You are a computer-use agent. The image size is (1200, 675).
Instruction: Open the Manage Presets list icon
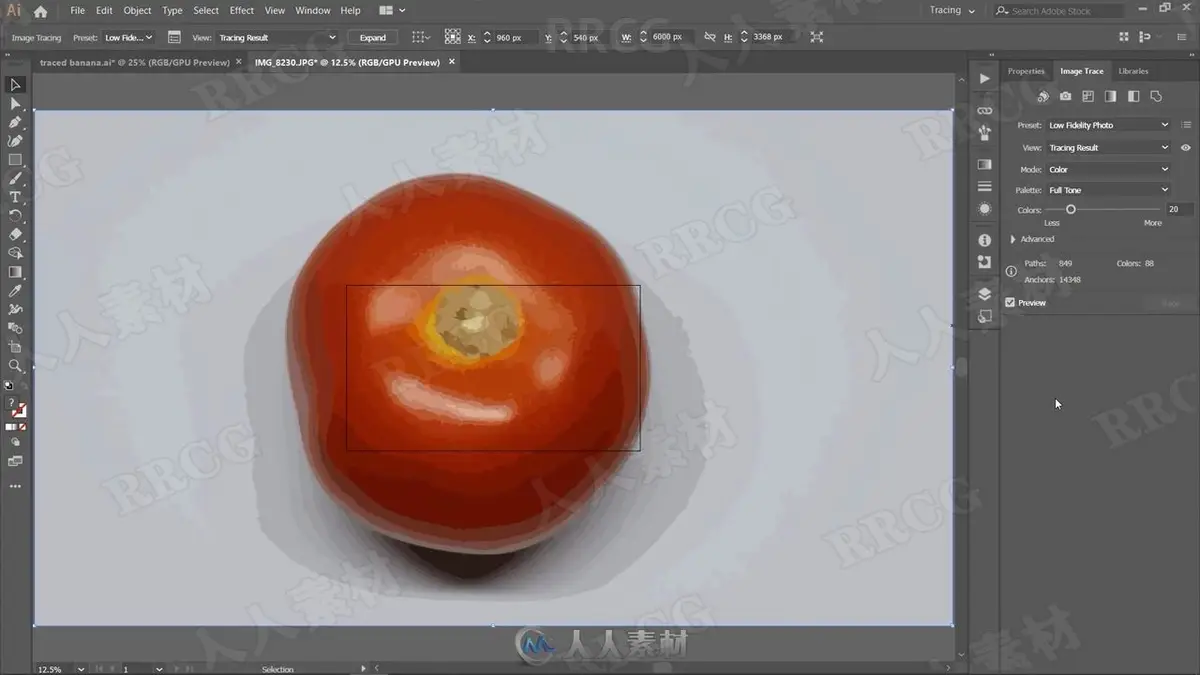[x=1185, y=125]
